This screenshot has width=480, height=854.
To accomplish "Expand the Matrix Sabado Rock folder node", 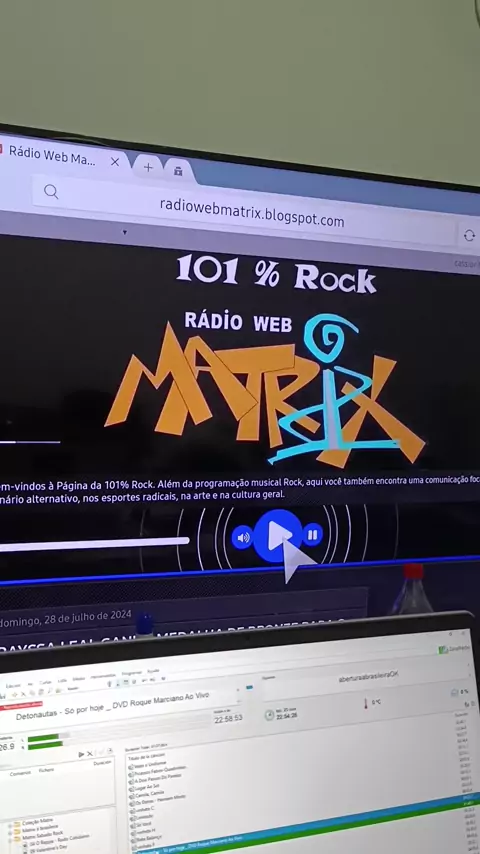I will 10,838.
